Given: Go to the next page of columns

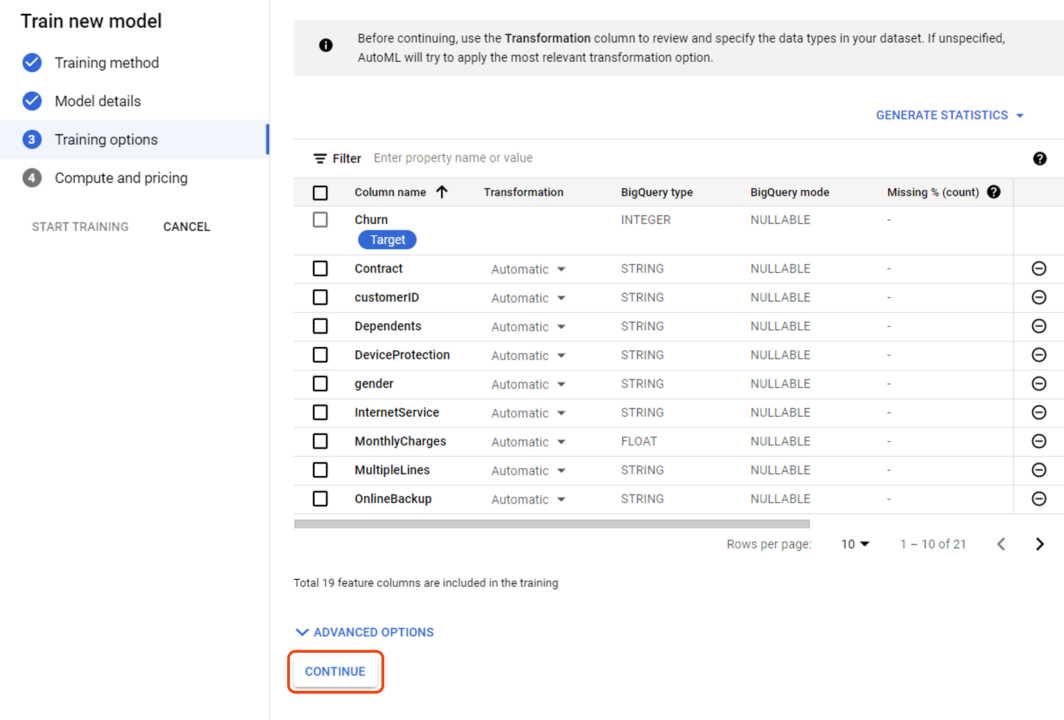Looking at the screenshot, I should (1039, 544).
